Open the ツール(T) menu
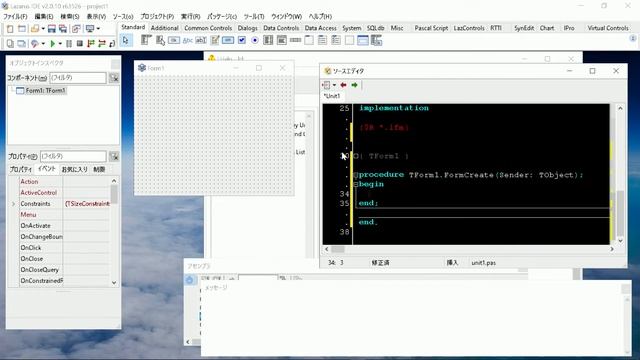Screen dimensions: 640x360 point(253,16)
